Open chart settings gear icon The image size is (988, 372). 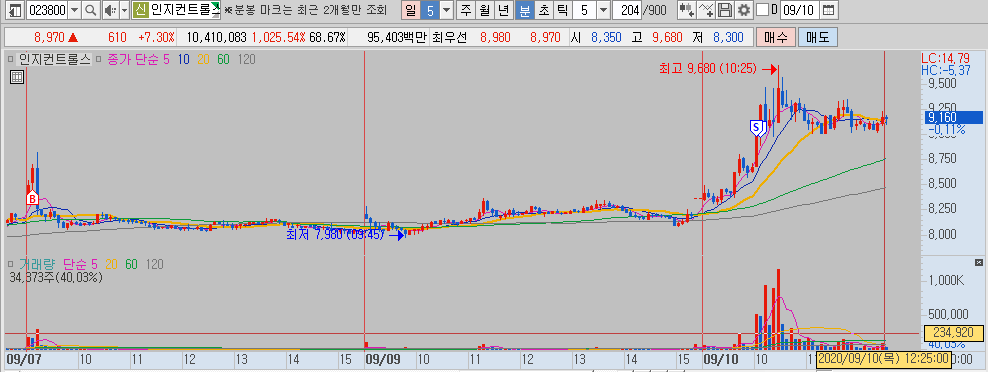coord(744,10)
